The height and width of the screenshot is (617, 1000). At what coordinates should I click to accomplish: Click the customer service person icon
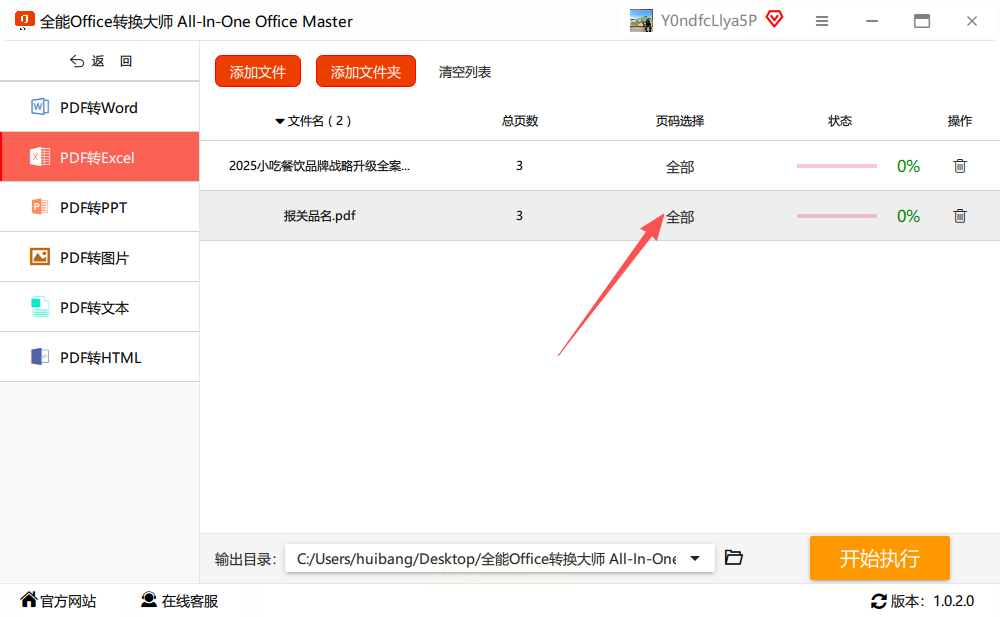(149, 599)
